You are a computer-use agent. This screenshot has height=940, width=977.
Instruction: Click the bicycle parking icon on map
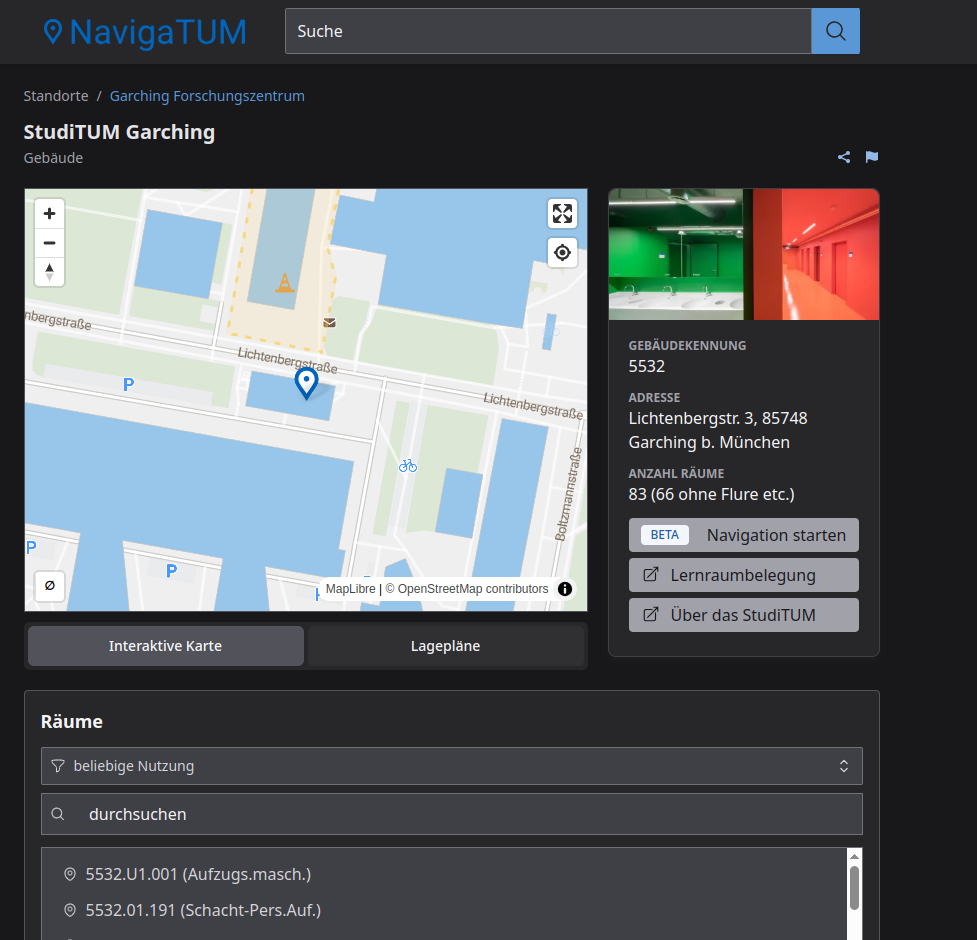pyautogui.click(x=407, y=465)
